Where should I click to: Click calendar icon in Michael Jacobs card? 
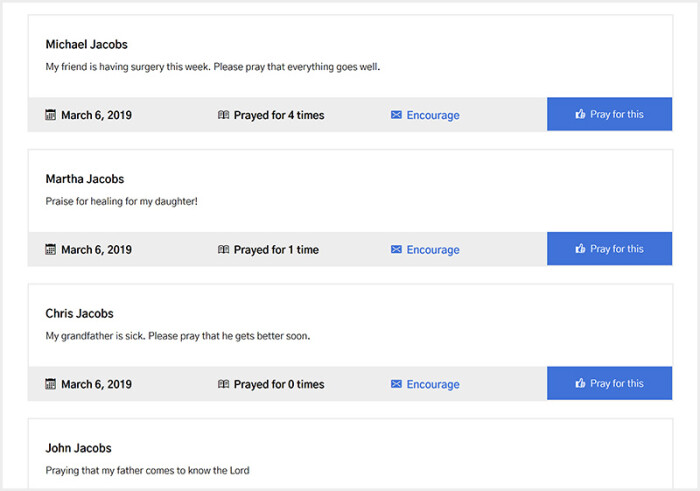[x=51, y=115]
